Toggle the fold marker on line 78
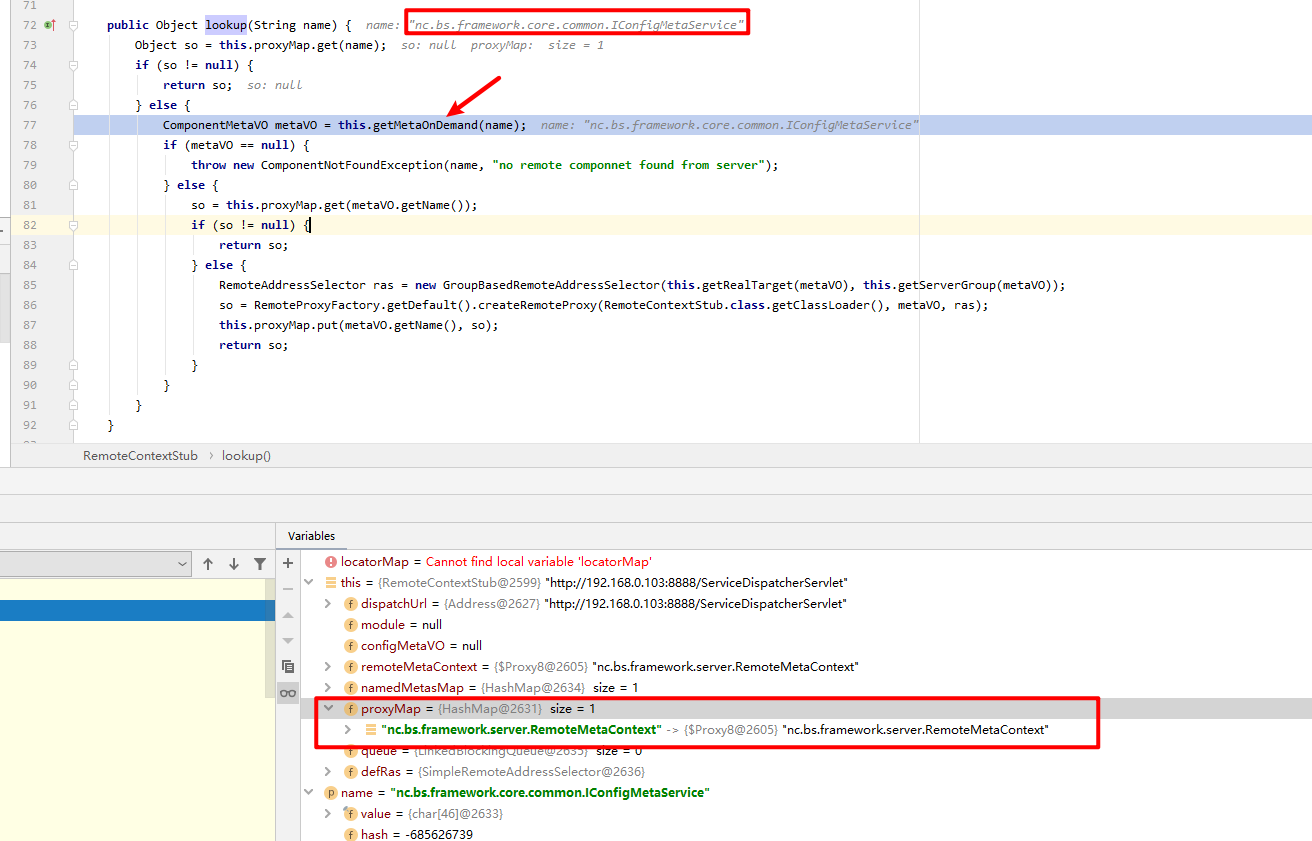Viewport: 1312px width, 841px height. (73, 145)
